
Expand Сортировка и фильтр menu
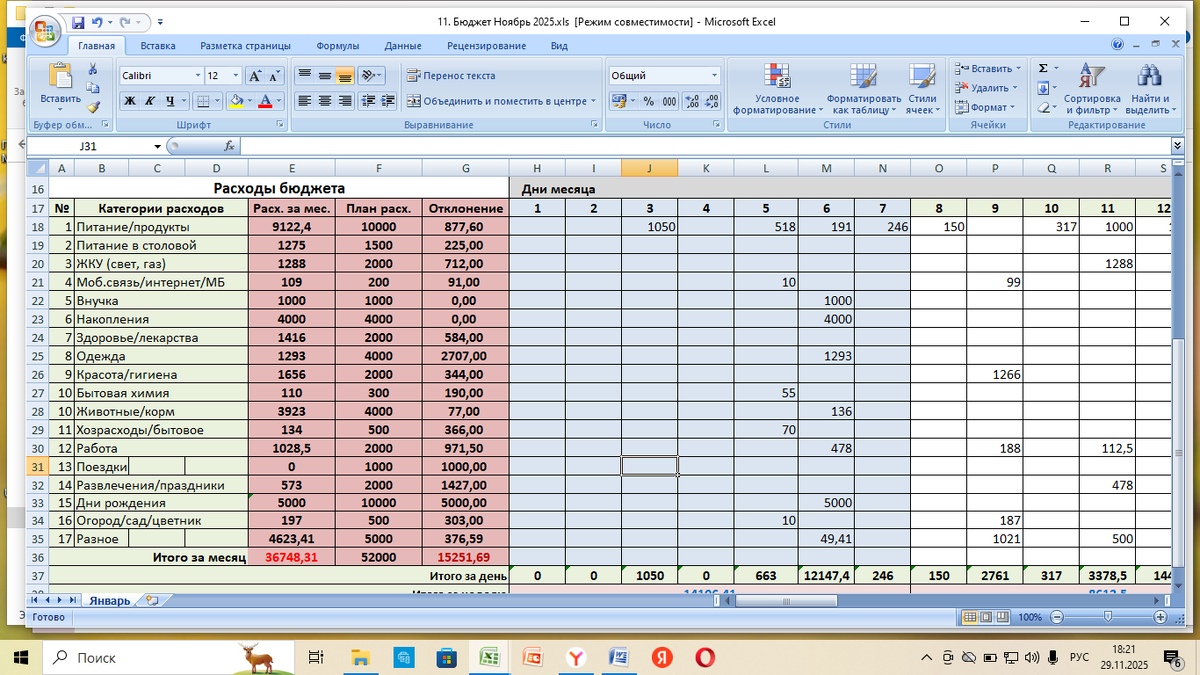pos(1092,90)
